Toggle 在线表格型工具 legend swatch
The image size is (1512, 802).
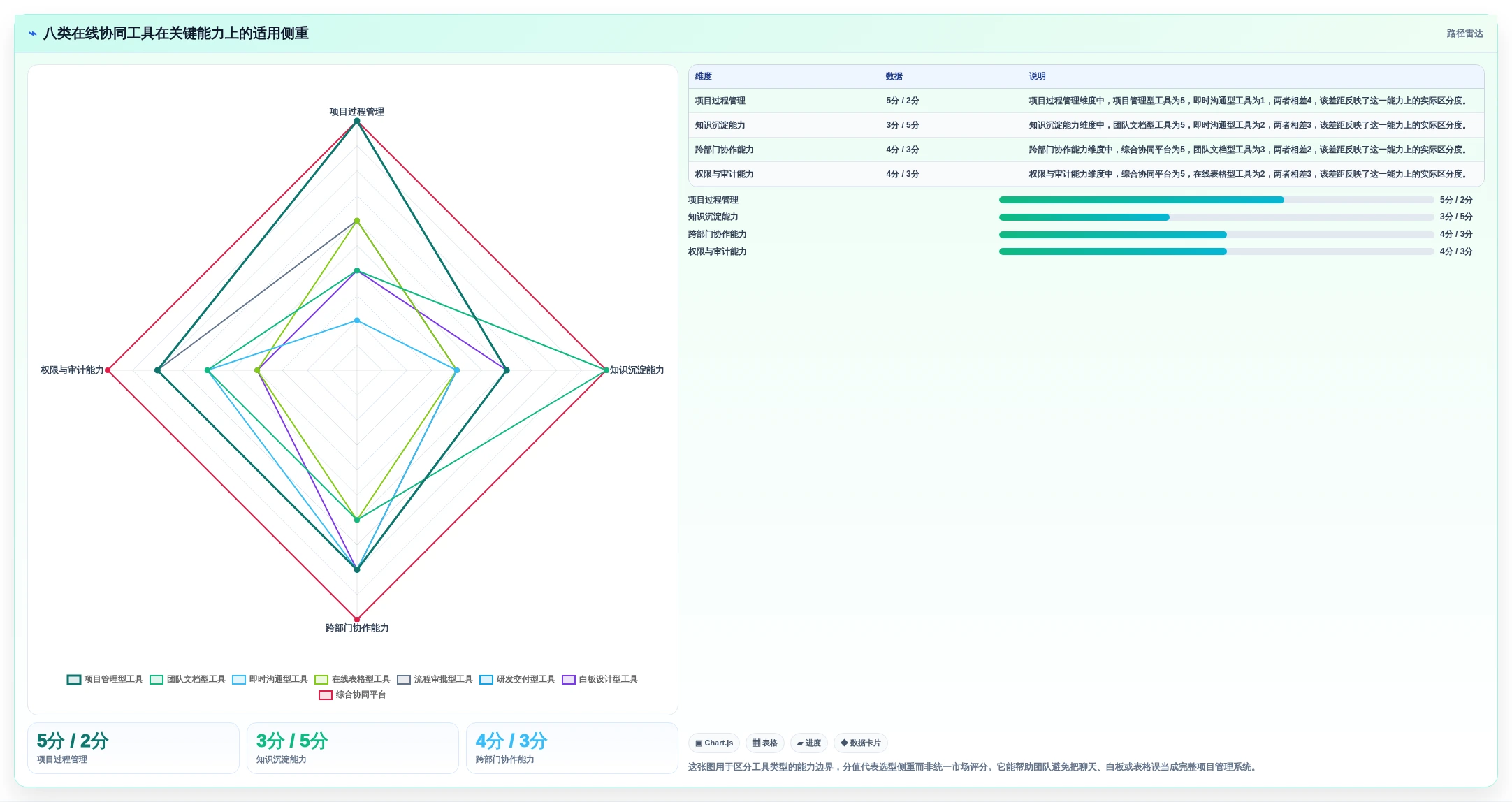pyautogui.click(x=321, y=679)
